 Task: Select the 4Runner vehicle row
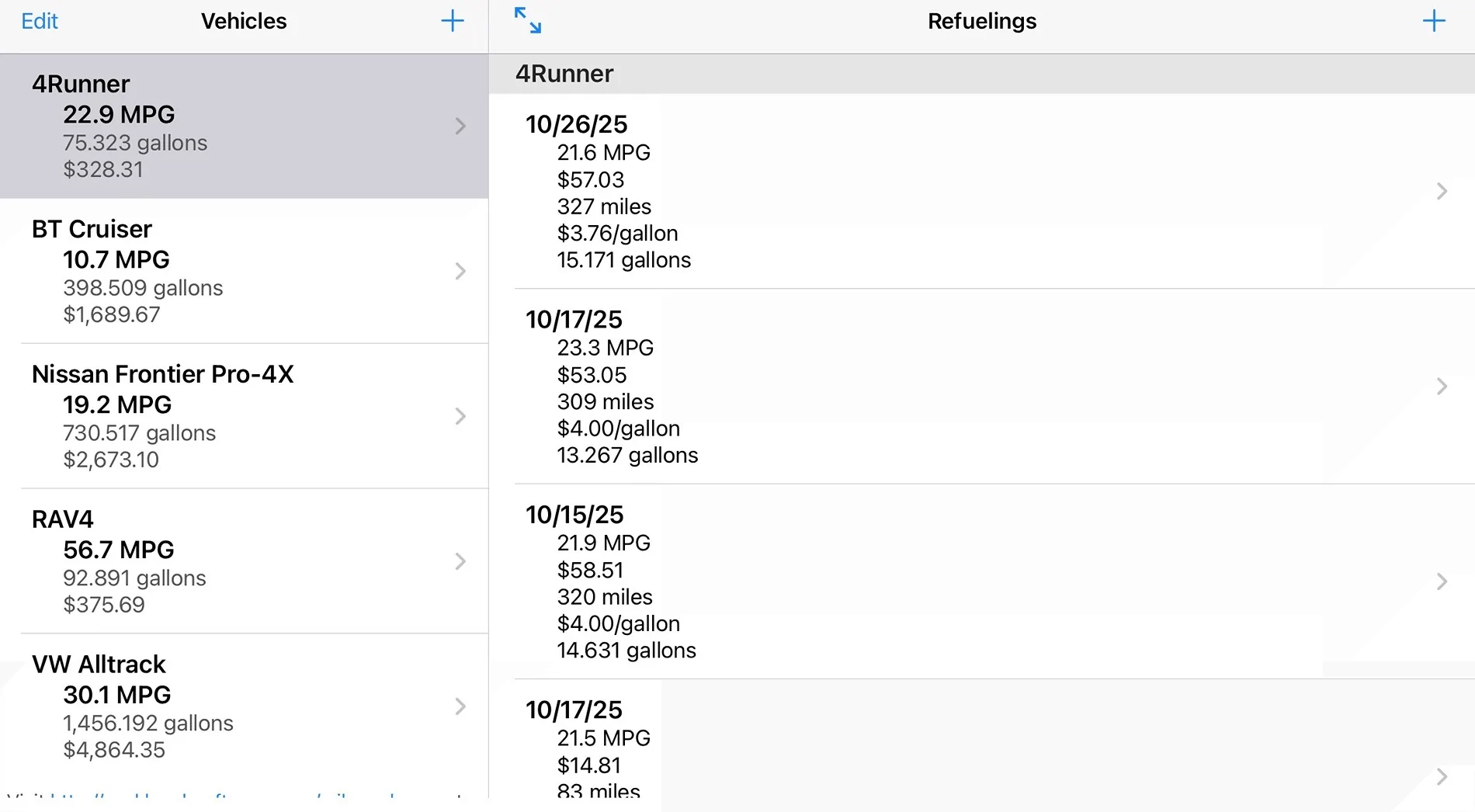(x=233, y=126)
